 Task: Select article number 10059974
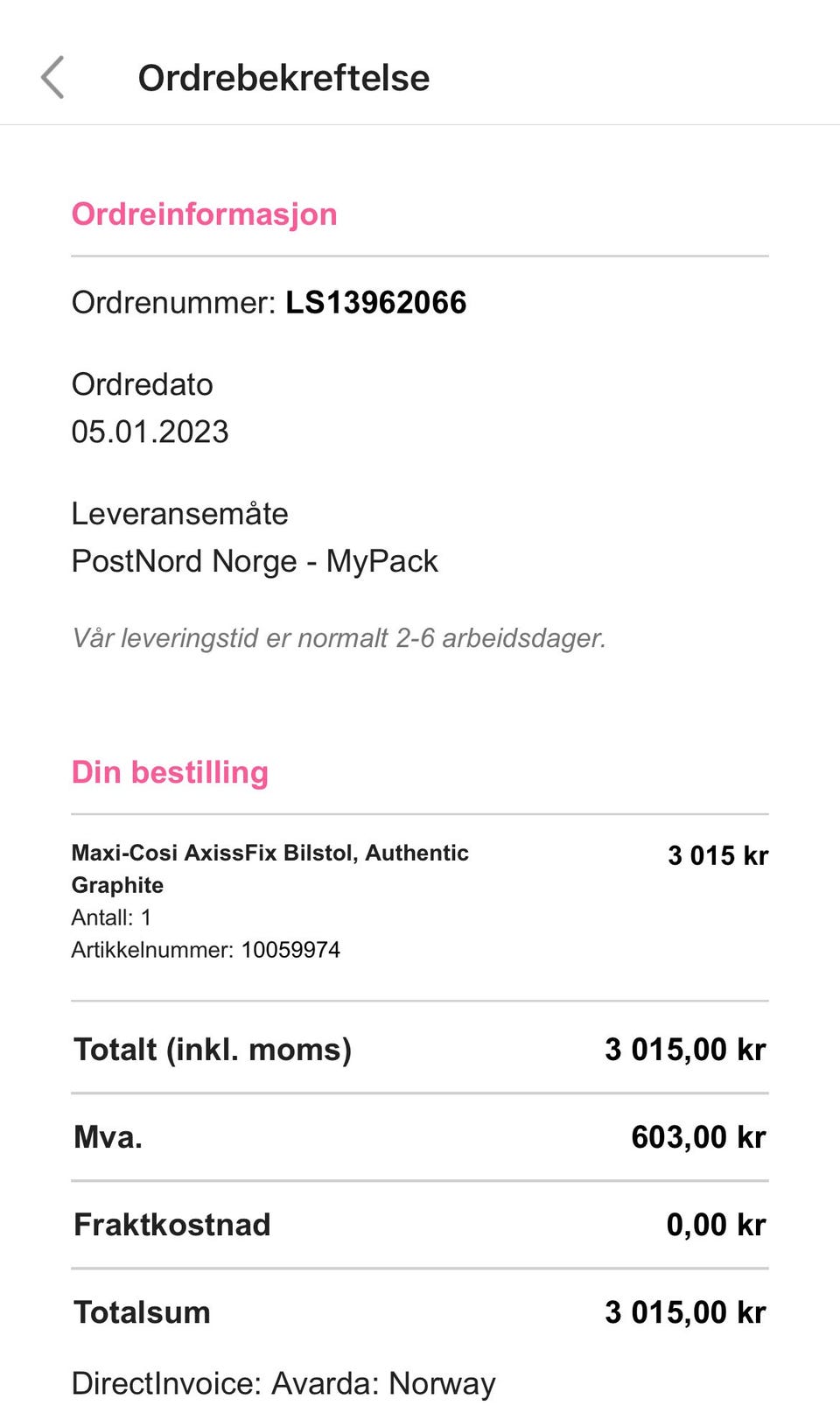click(x=290, y=950)
